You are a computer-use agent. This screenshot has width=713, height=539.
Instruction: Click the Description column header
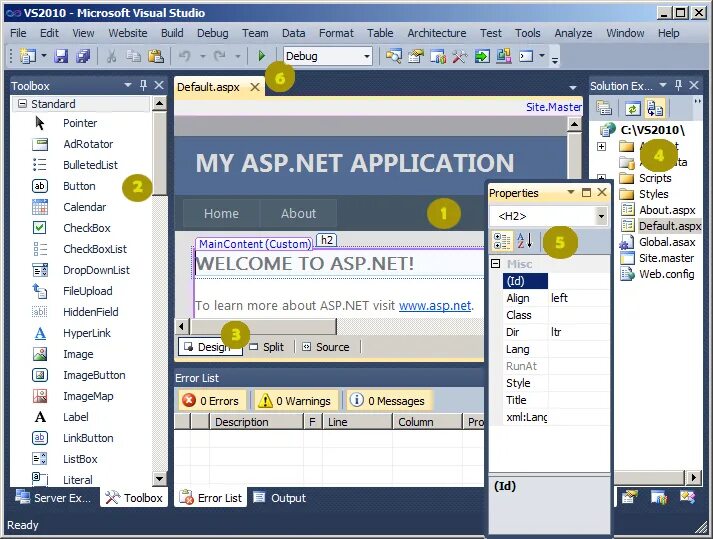tap(256, 422)
